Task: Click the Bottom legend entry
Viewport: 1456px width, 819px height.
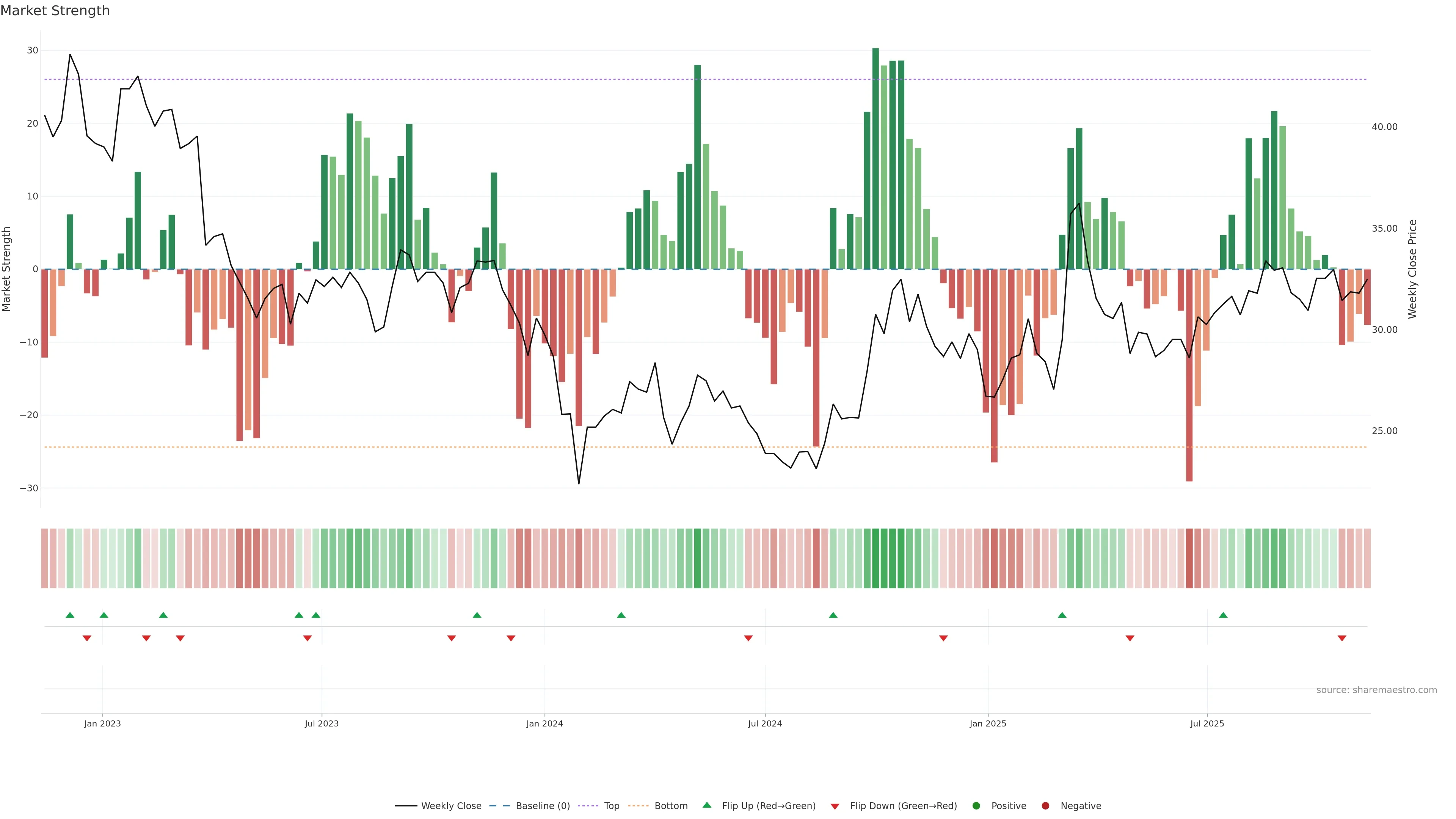Action: pos(670,806)
